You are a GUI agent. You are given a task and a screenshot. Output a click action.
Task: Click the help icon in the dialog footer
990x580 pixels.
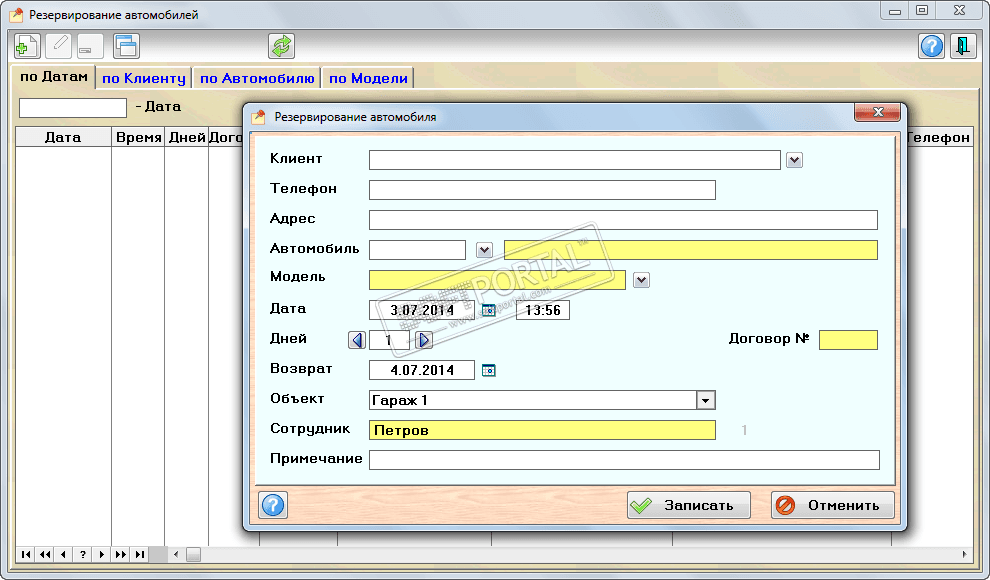(x=273, y=505)
